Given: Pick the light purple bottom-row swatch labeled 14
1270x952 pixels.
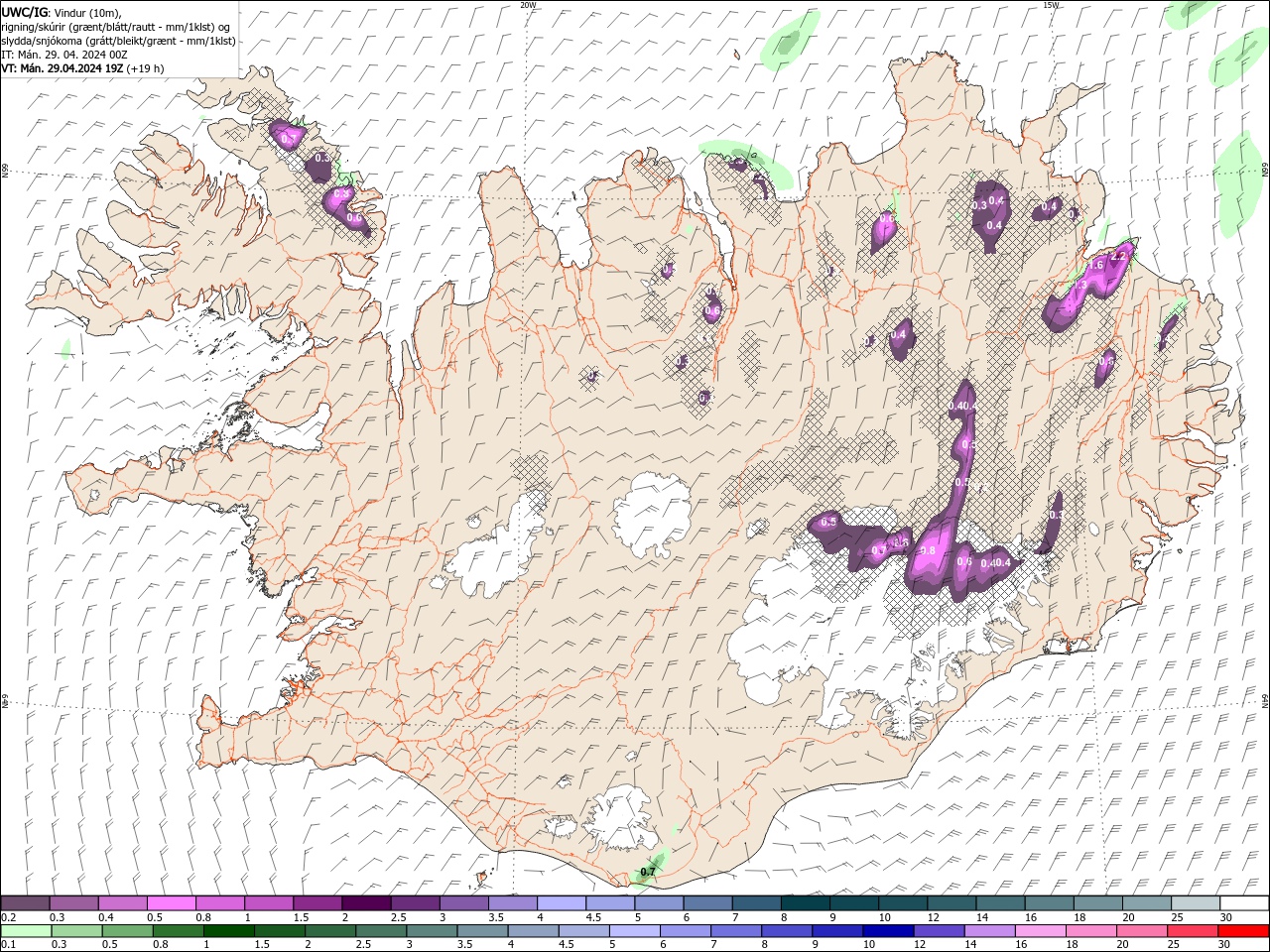Looking at the screenshot, I should pos(989,931).
